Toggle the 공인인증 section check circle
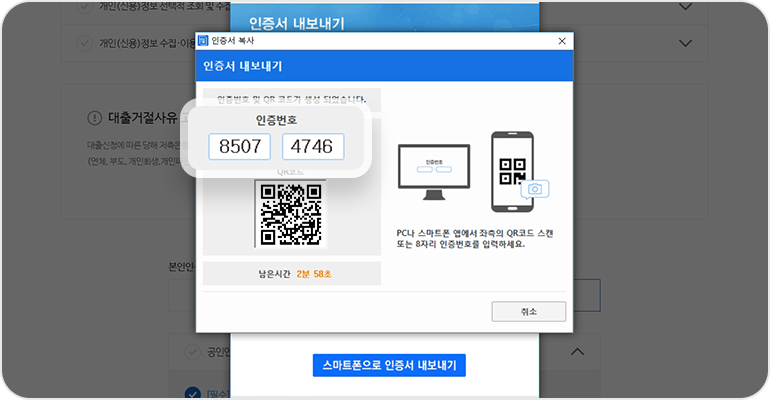This screenshot has height=400, width=770. [192, 352]
